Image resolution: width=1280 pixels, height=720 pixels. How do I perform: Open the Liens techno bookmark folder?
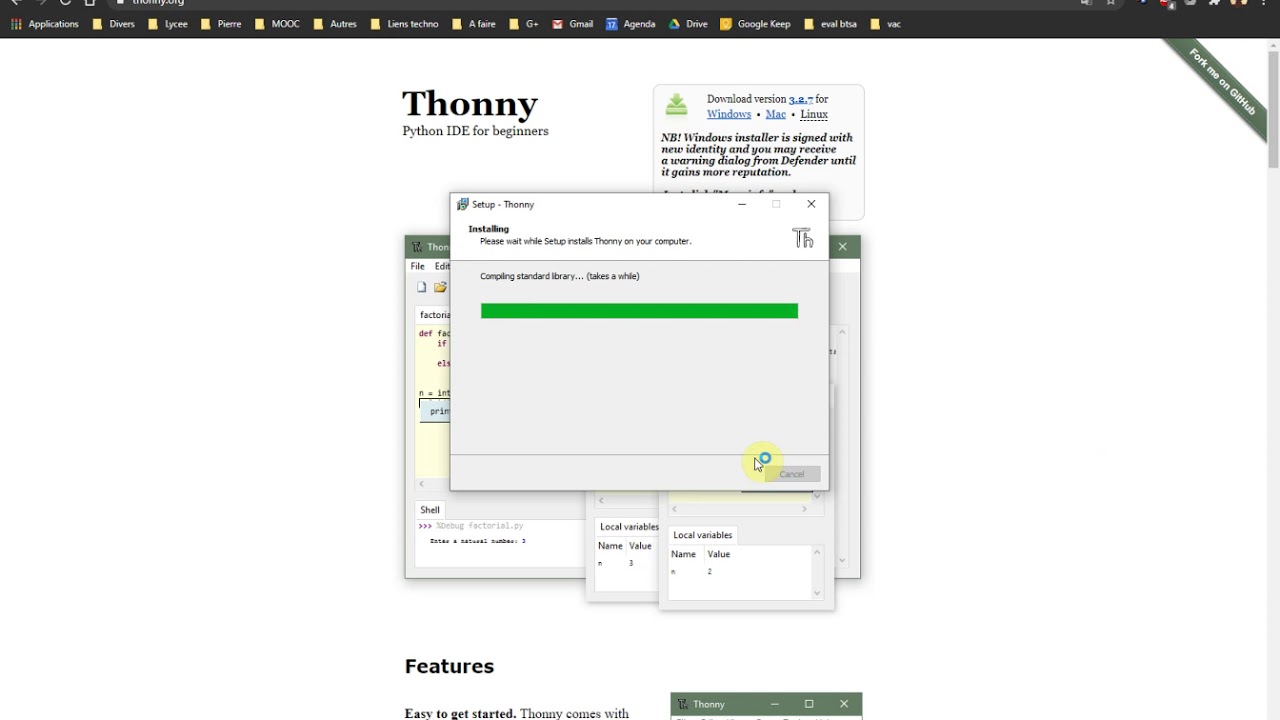[x=404, y=24]
